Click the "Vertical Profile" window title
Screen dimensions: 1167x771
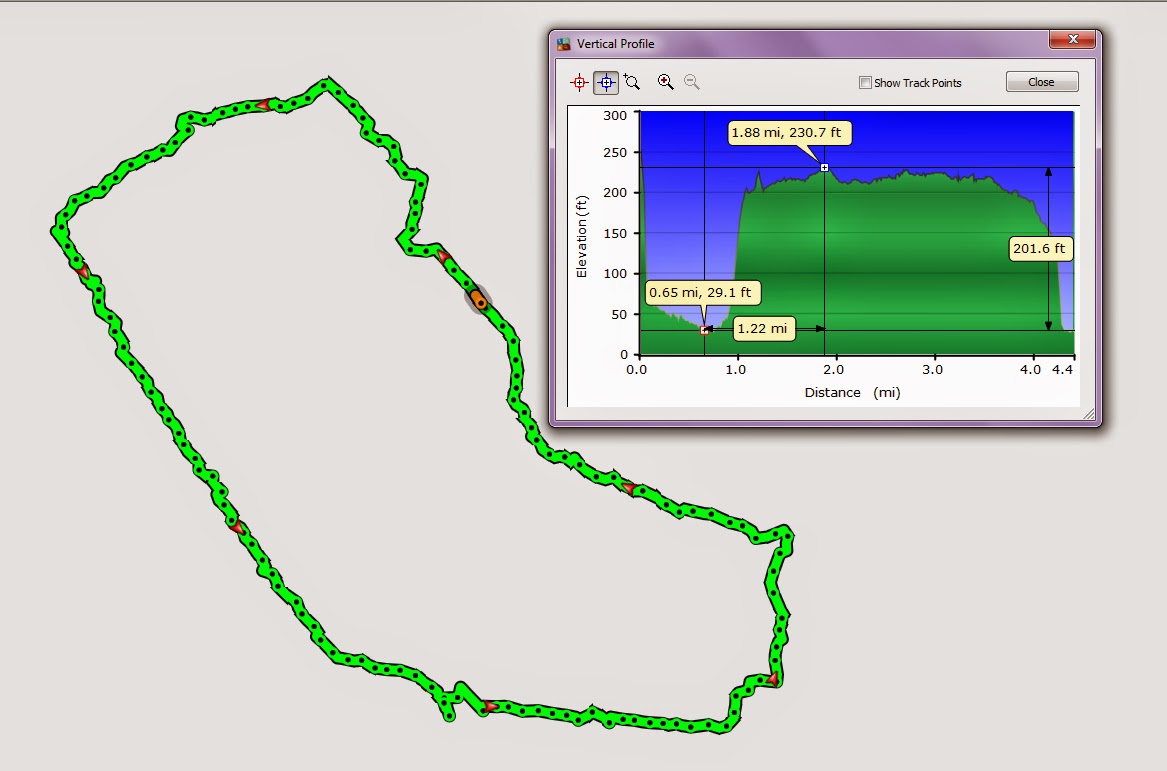pyautogui.click(x=616, y=44)
